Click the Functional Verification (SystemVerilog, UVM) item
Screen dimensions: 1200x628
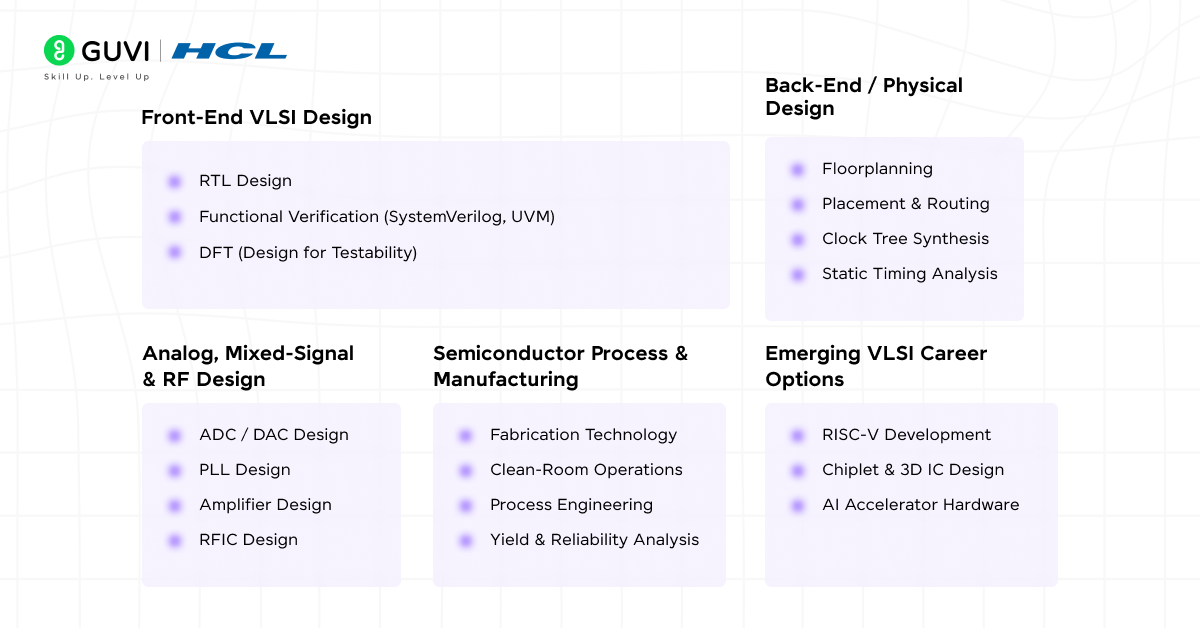tap(376, 217)
